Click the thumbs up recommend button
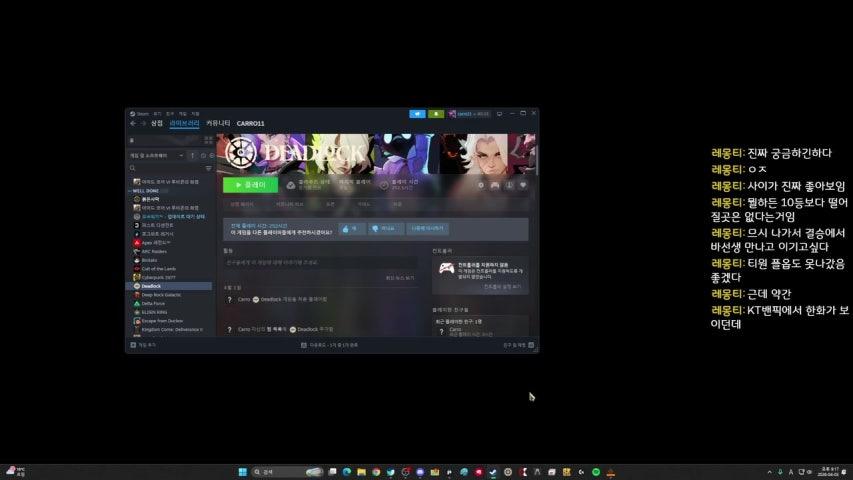The height and width of the screenshot is (480, 853). tap(351, 229)
